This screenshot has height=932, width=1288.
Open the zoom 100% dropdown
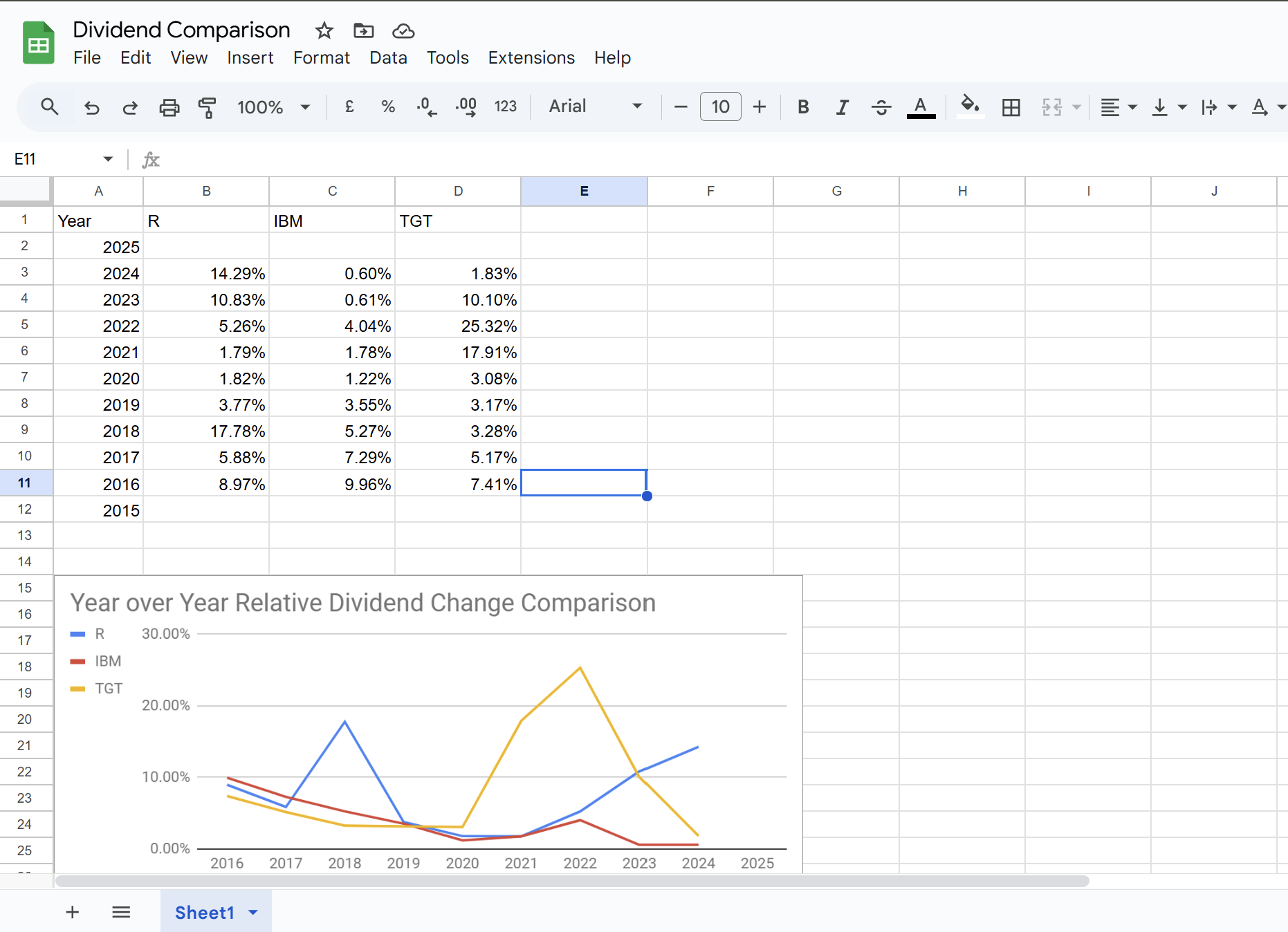coord(274,107)
